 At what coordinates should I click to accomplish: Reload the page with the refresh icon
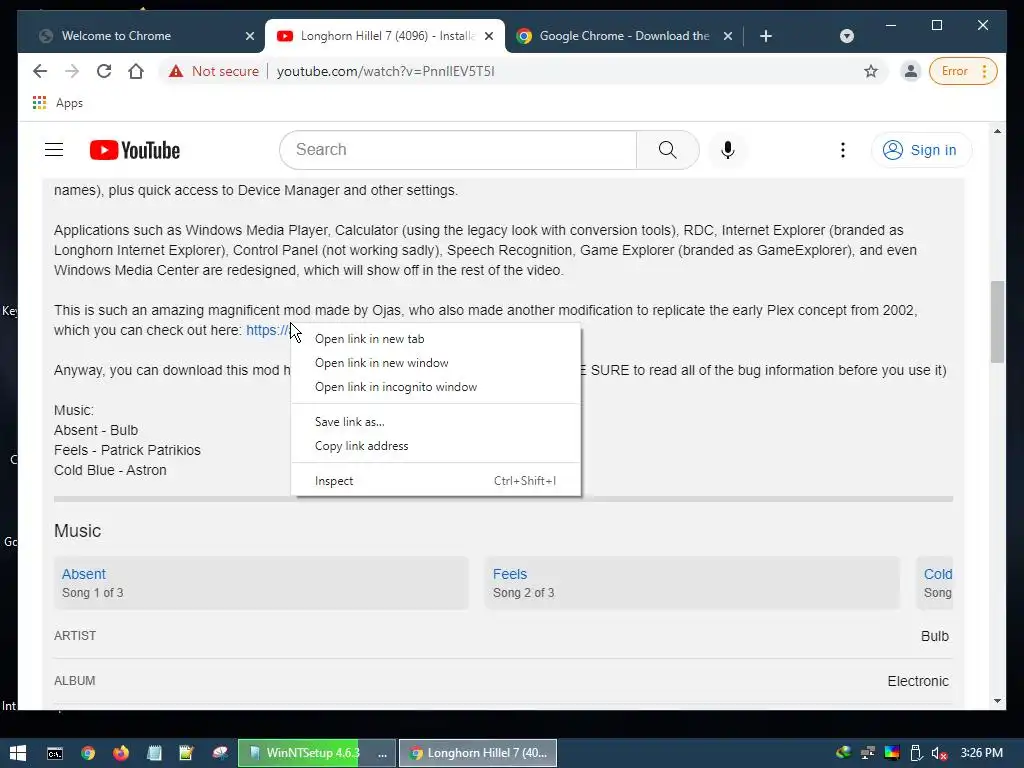pyautogui.click(x=104, y=71)
